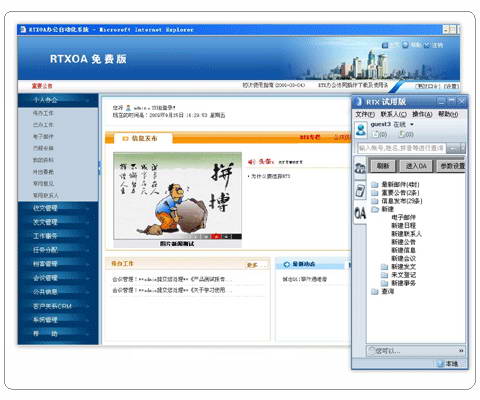Click the 参数设置 button in RTX
Viewport: 480px width, 400px height.
pos(452,166)
